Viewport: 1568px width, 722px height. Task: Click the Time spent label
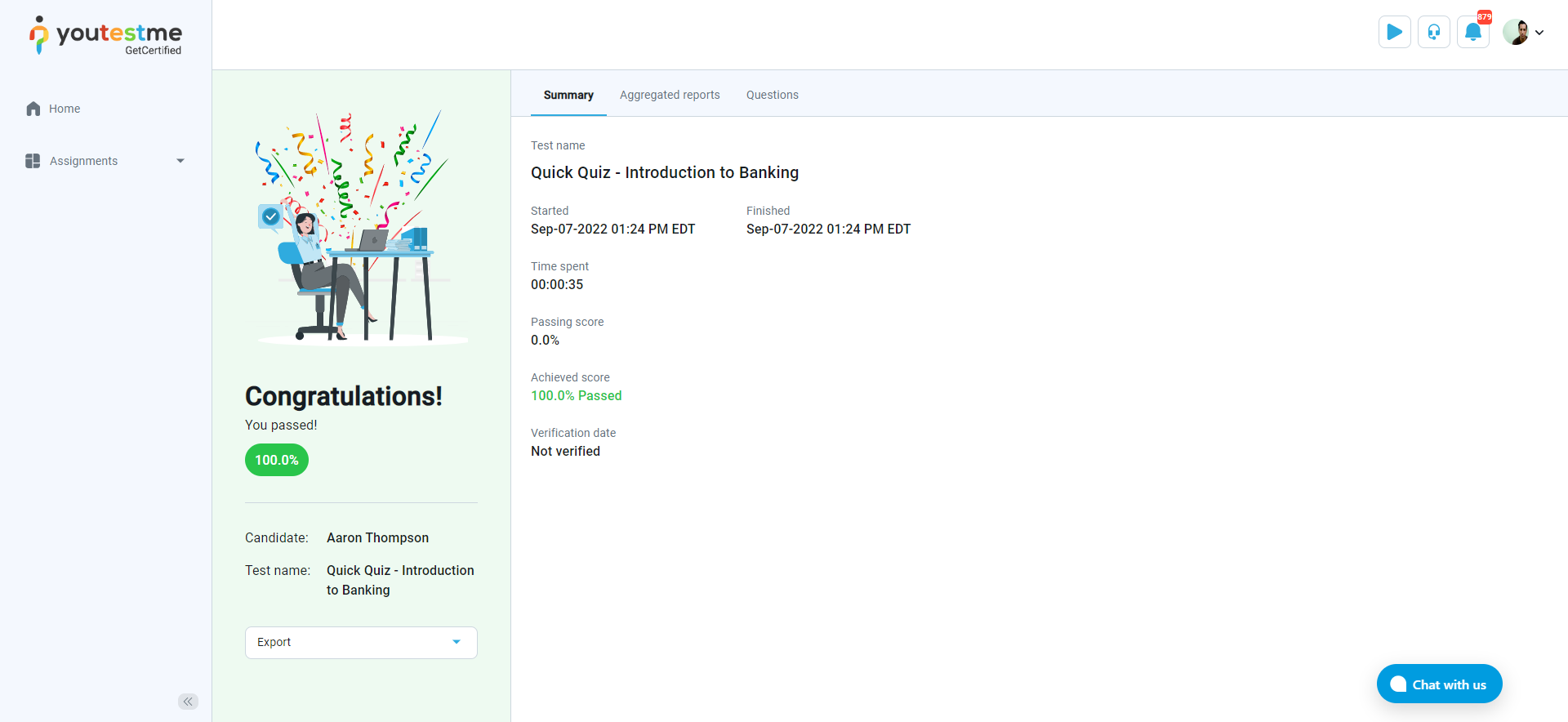pyautogui.click(x=559, y=266)
